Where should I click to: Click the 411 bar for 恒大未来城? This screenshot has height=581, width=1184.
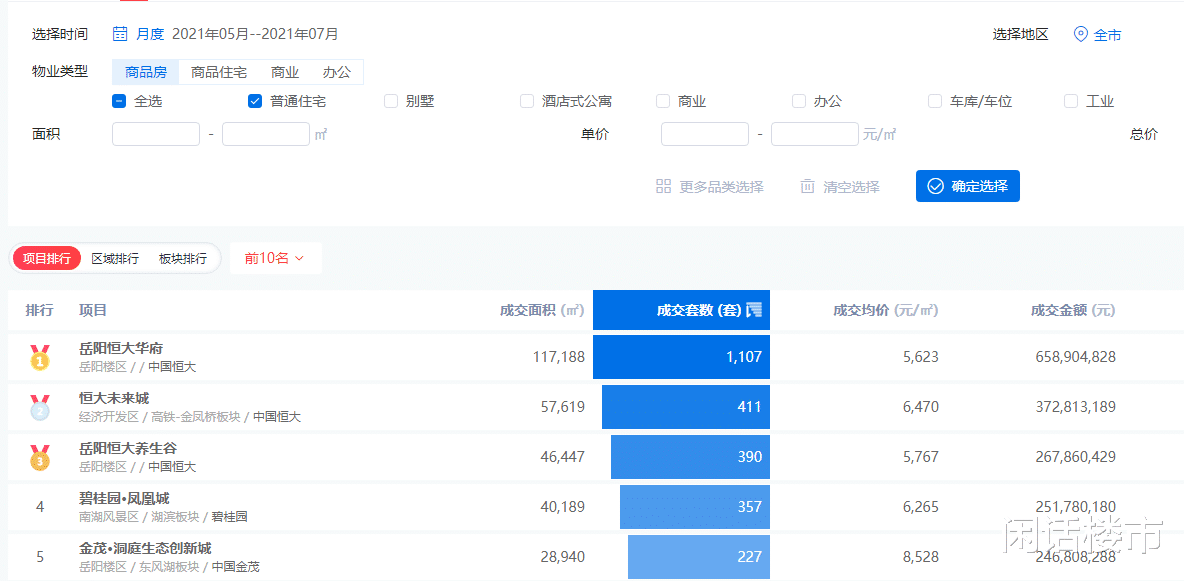[x=686, y=407]
